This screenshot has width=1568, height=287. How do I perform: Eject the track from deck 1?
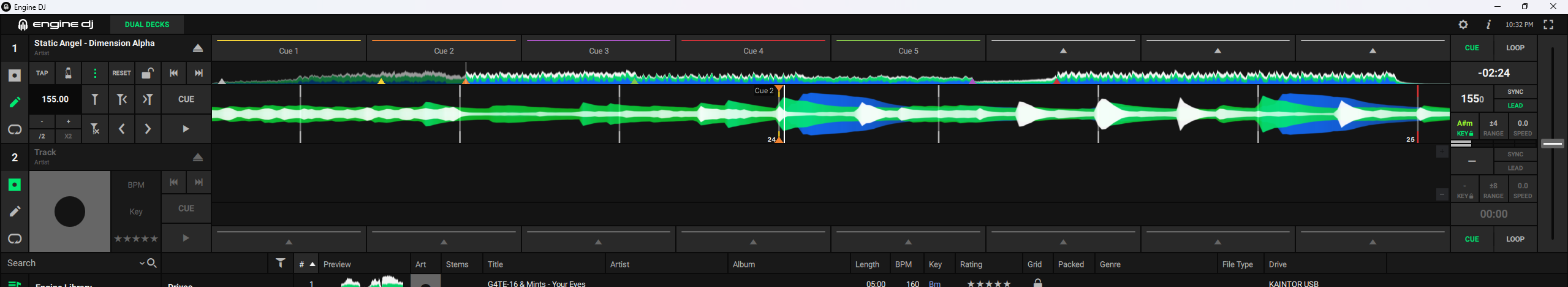[197, 48]
